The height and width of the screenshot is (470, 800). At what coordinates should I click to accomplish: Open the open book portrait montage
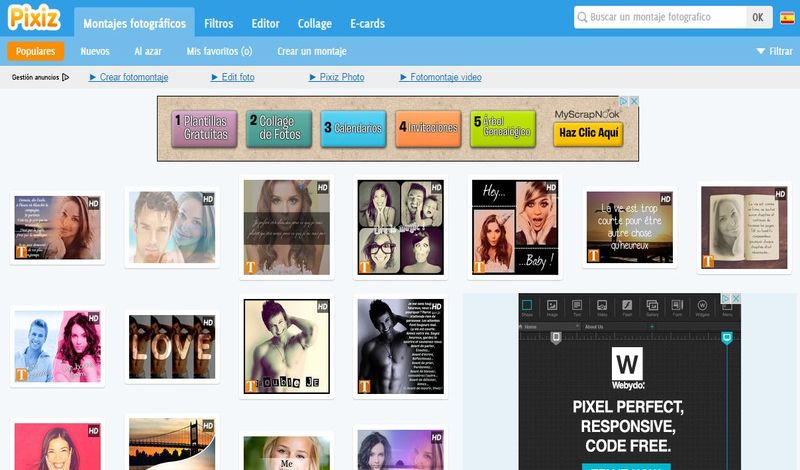coord(744,228)
